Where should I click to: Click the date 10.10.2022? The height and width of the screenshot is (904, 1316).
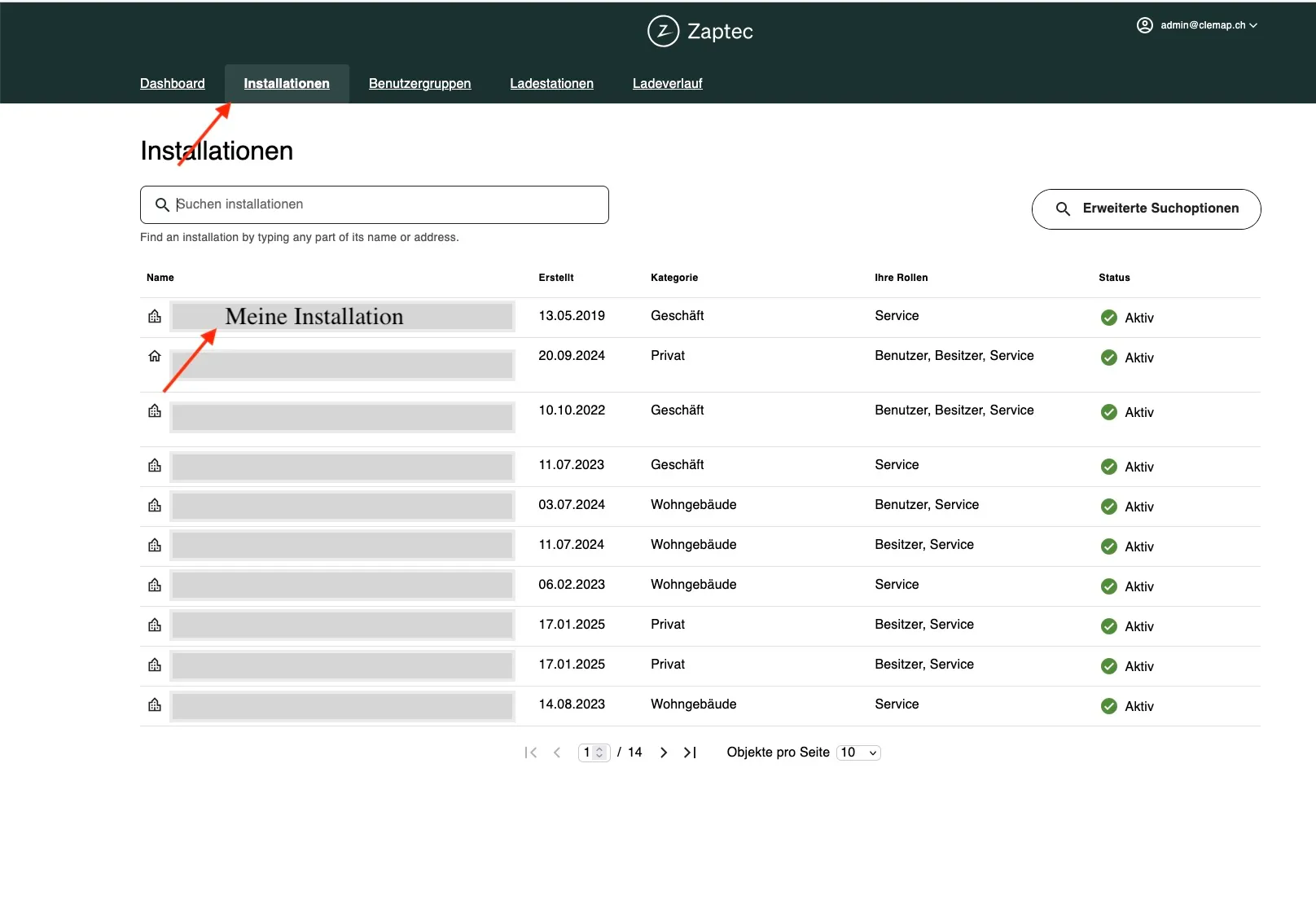click(x=572, y=410)
